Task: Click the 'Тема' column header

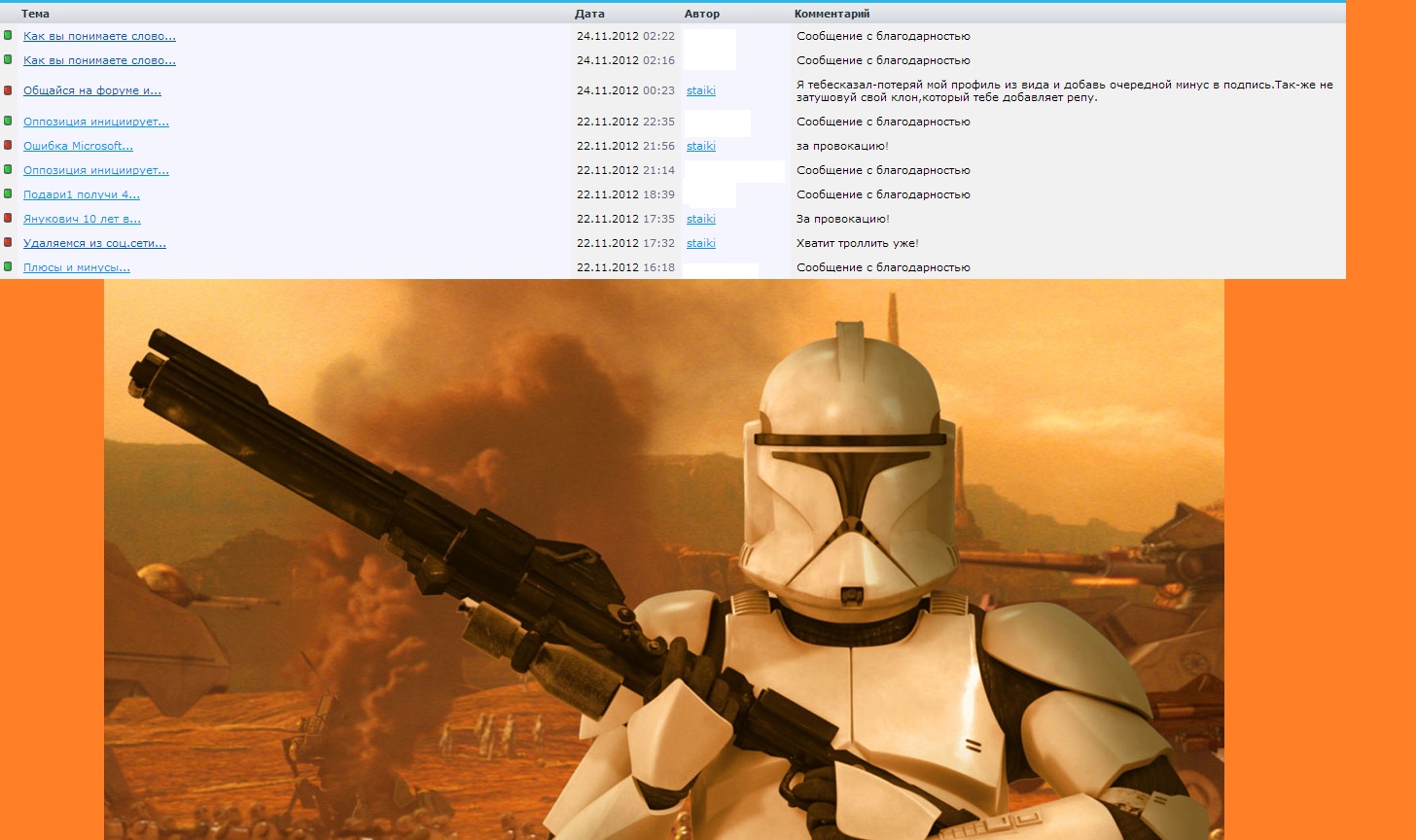Action: pos(35,14)
